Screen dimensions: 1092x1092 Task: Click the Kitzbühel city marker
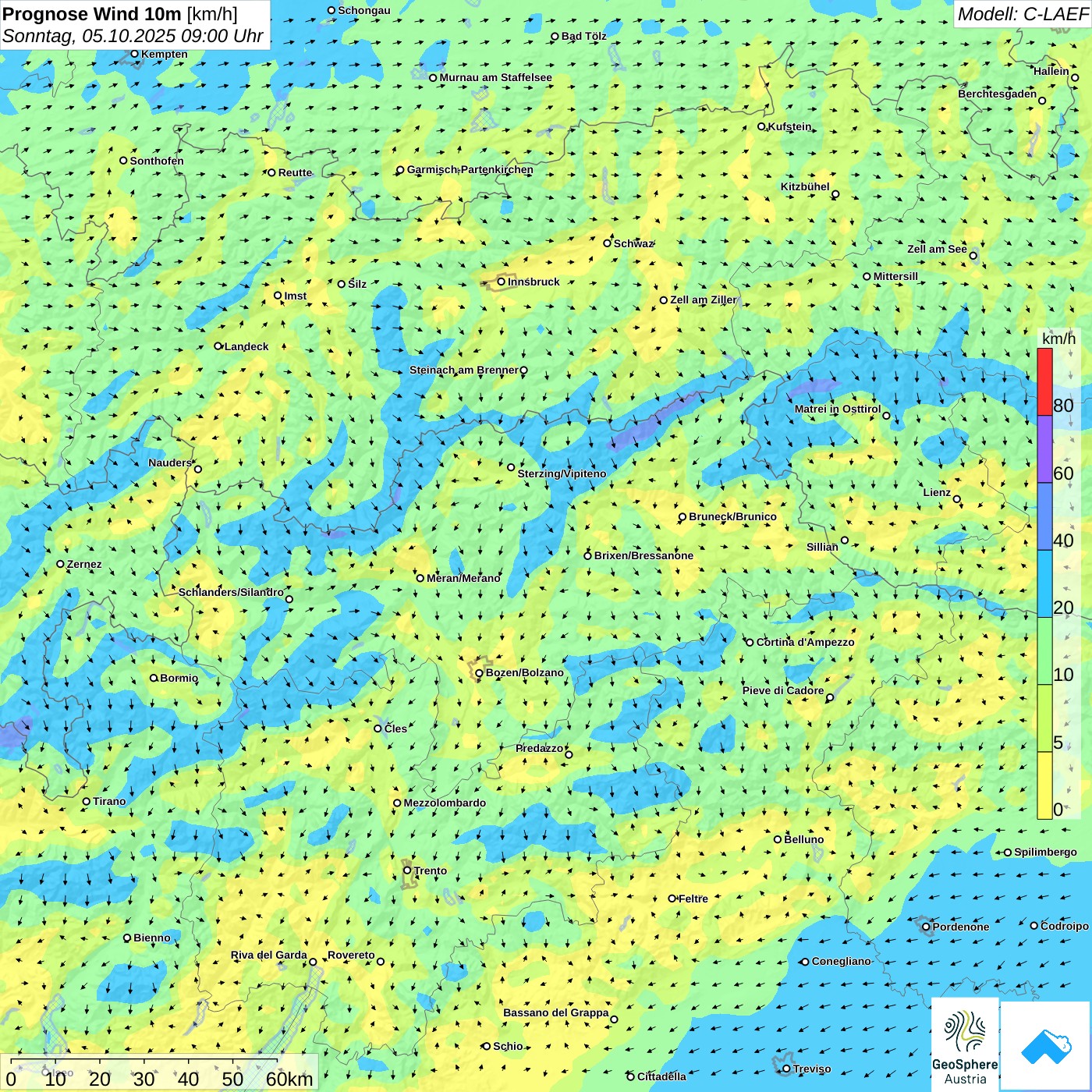click(x=835, y=194)
